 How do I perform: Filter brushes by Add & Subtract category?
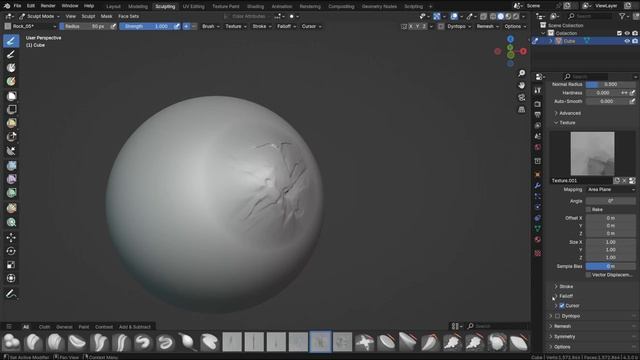pyautogui.click(x=135, y=327)
